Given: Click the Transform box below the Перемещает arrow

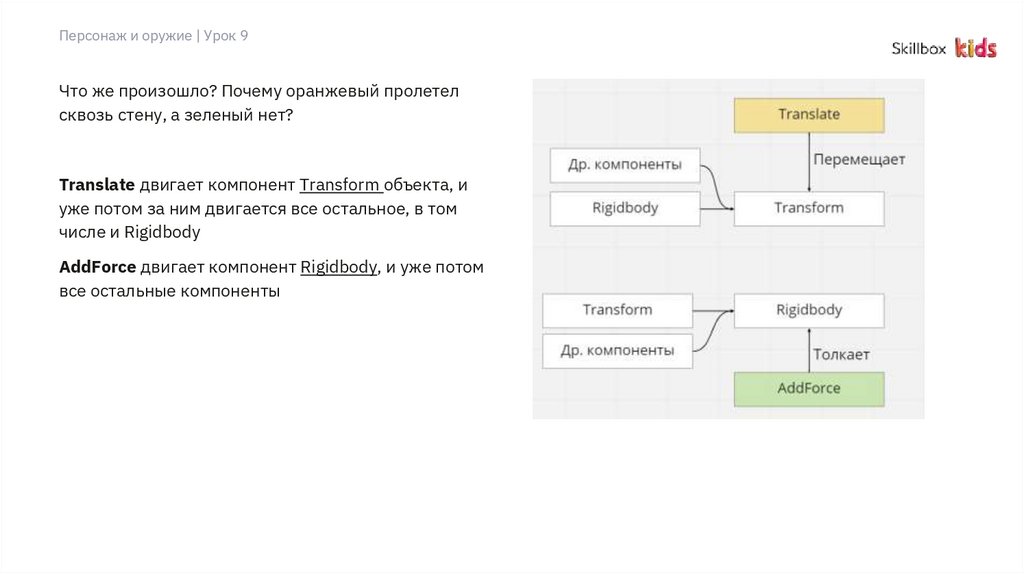Looking at the screenshot, I should [x=809, y=208].
